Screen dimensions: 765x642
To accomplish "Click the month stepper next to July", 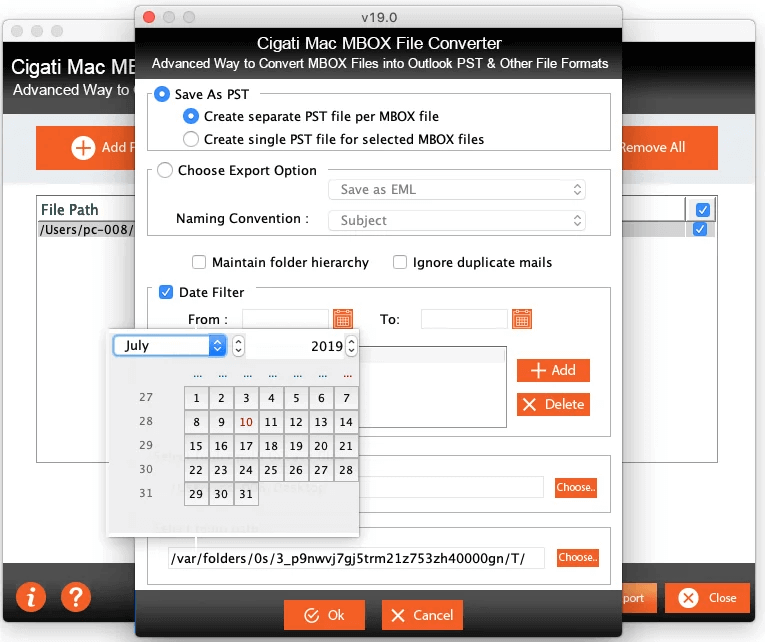I will point(238,346).
